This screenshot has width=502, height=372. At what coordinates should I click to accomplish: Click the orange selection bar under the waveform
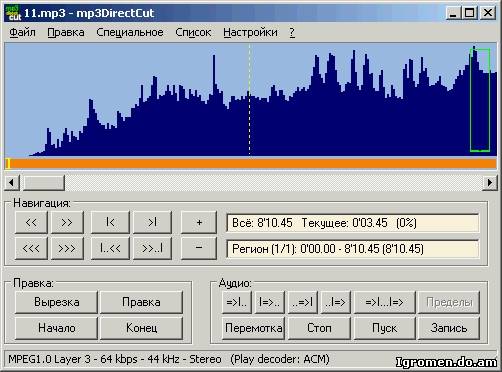[251, 163]
